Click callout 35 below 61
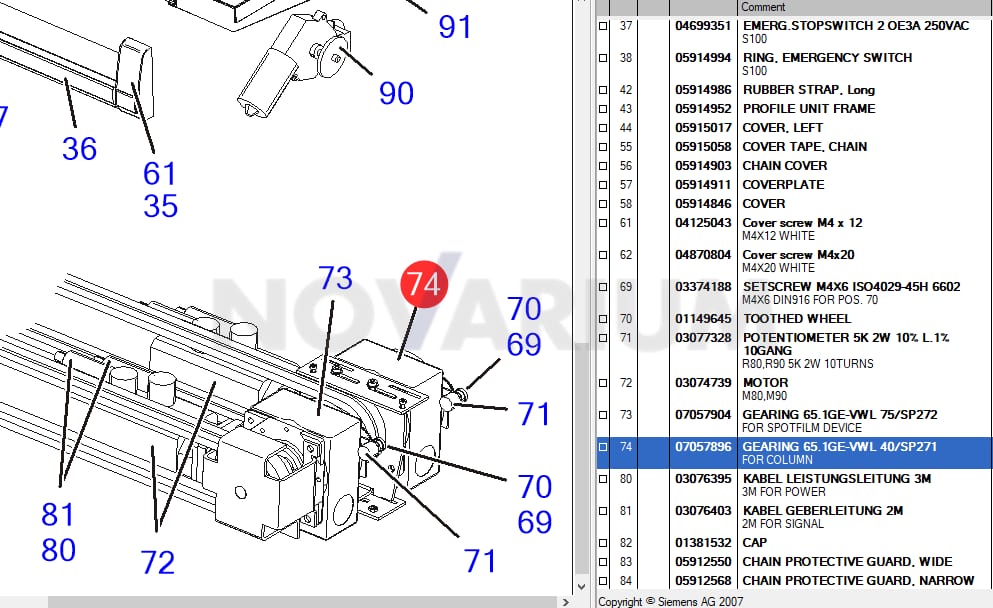993x608 pixels. pos(160,206)
